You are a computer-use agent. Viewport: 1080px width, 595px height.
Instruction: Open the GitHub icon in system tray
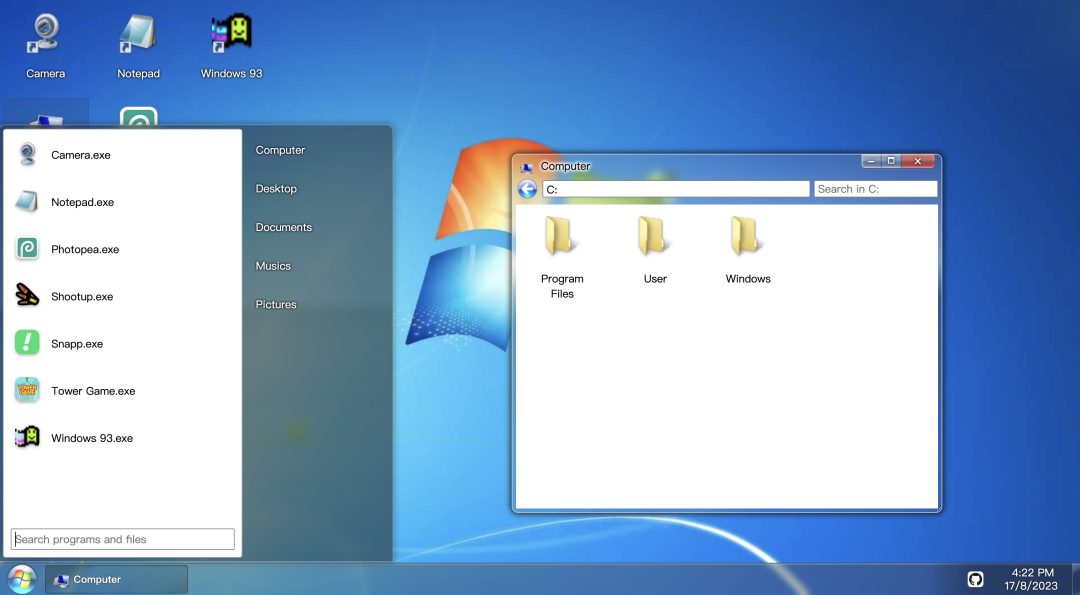[x=975, y=579]
